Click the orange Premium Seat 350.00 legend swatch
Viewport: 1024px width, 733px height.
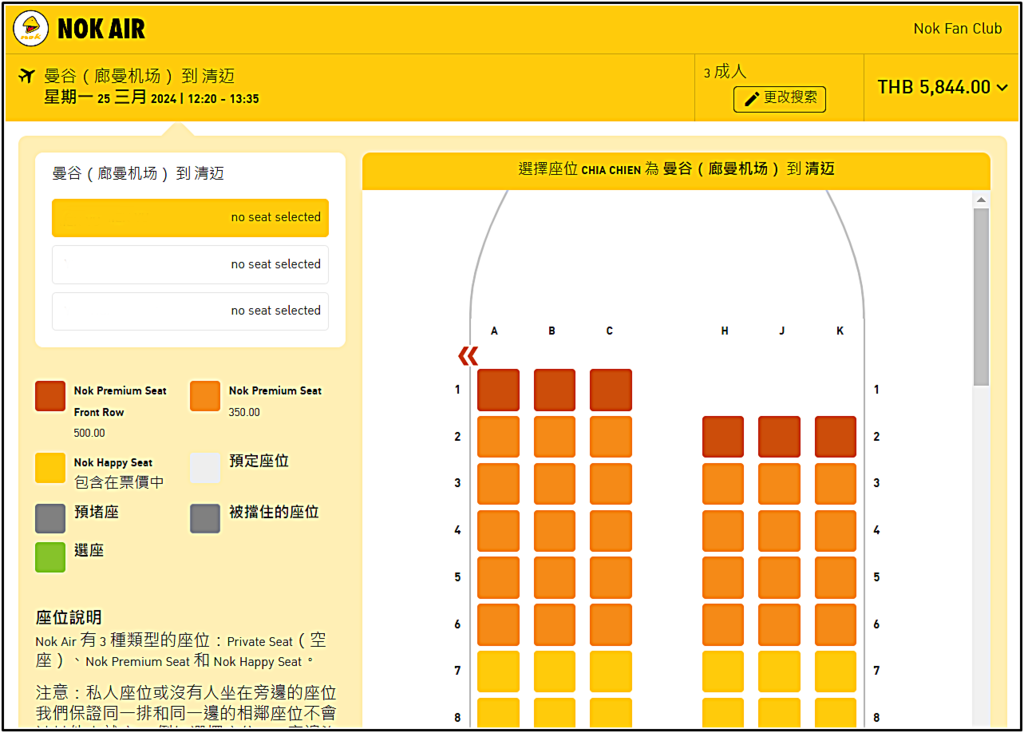[205, 396]
